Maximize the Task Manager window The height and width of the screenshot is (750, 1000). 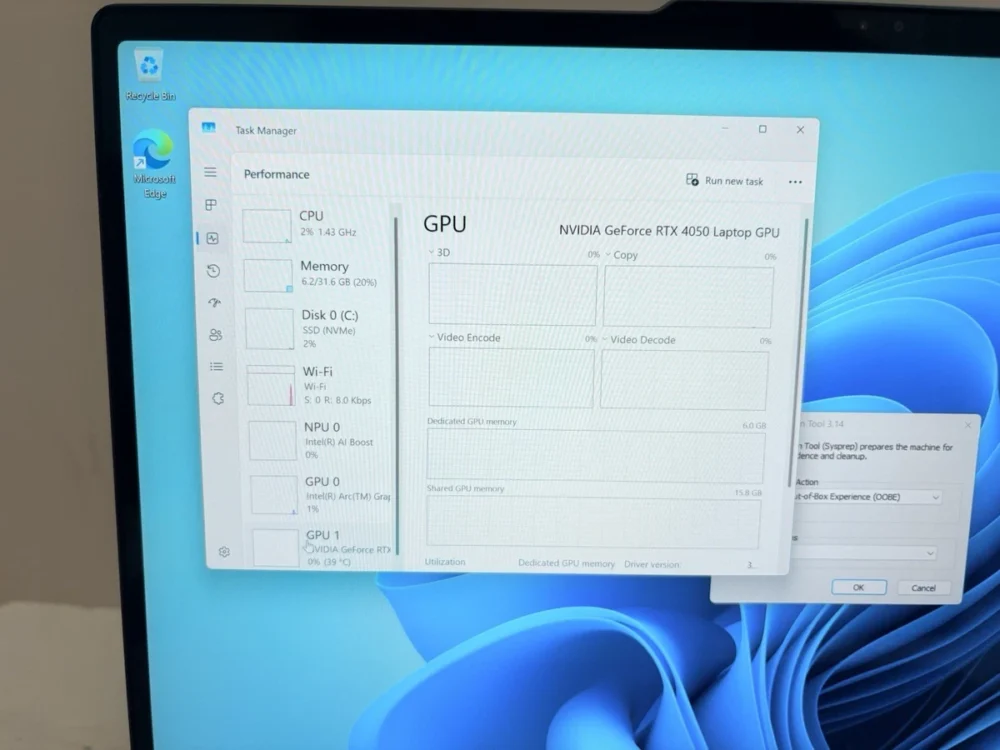coord(762,129)
